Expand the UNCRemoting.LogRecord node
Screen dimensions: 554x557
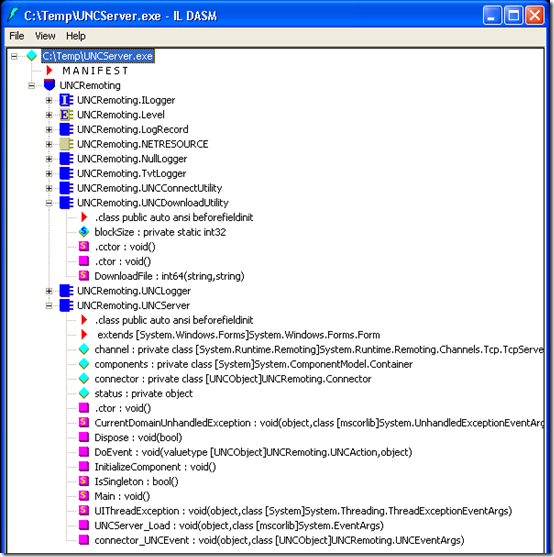49,130
